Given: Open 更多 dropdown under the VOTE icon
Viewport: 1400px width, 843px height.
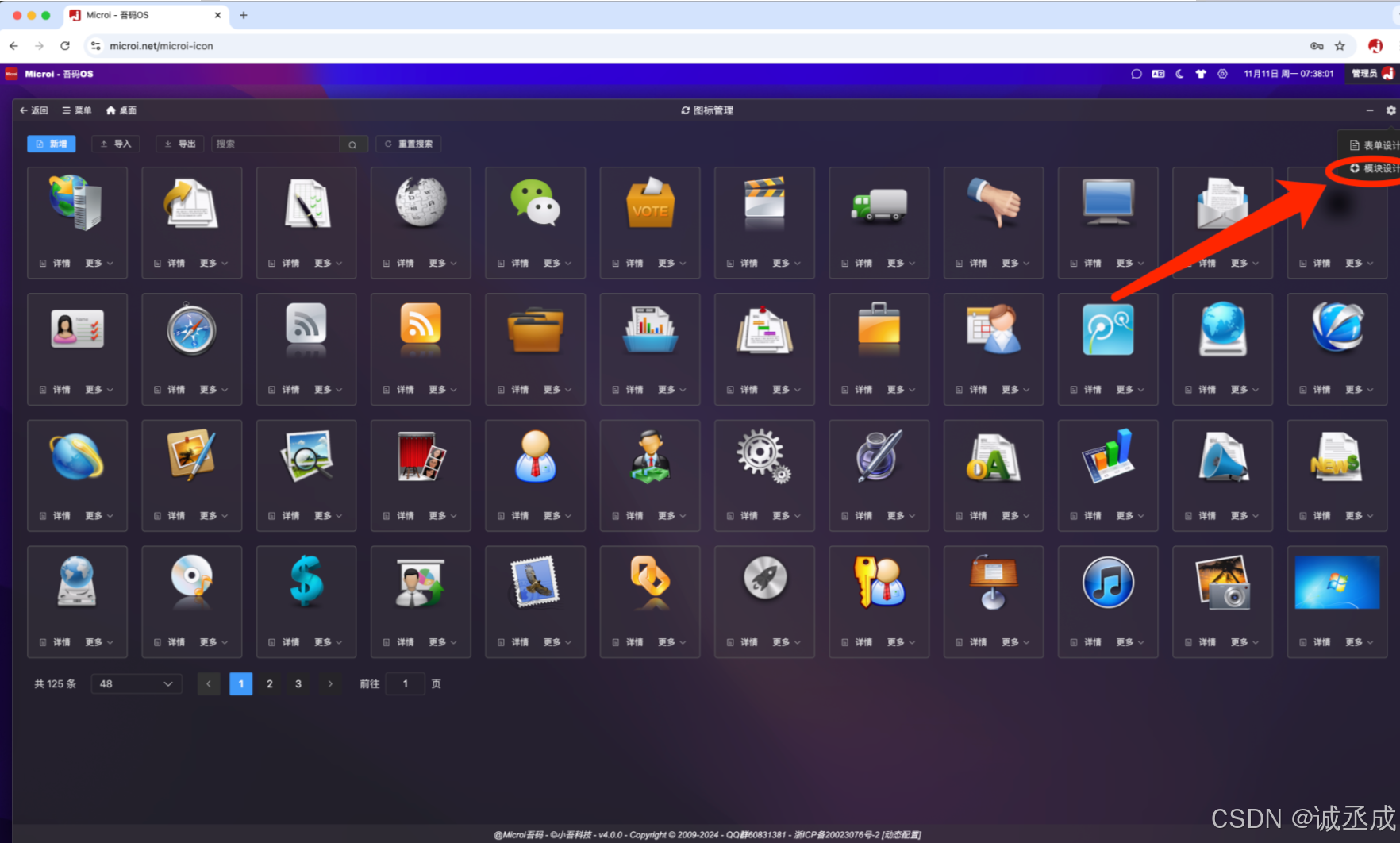Looking at the screenshot, I should [x=672, y=263].
